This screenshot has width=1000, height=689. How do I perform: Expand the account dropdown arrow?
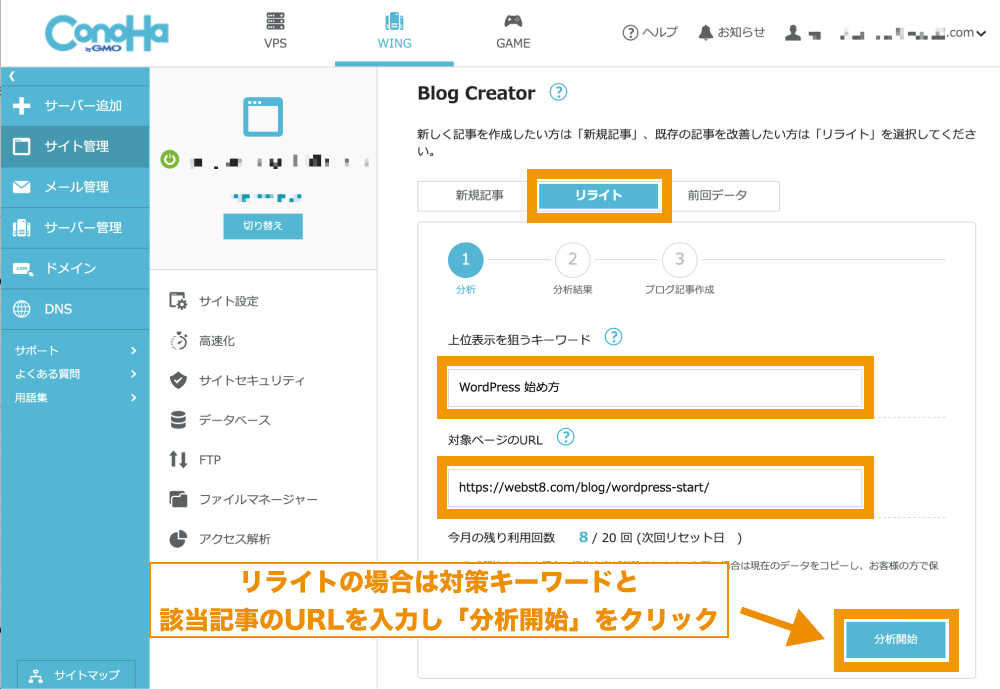[981, 33]
